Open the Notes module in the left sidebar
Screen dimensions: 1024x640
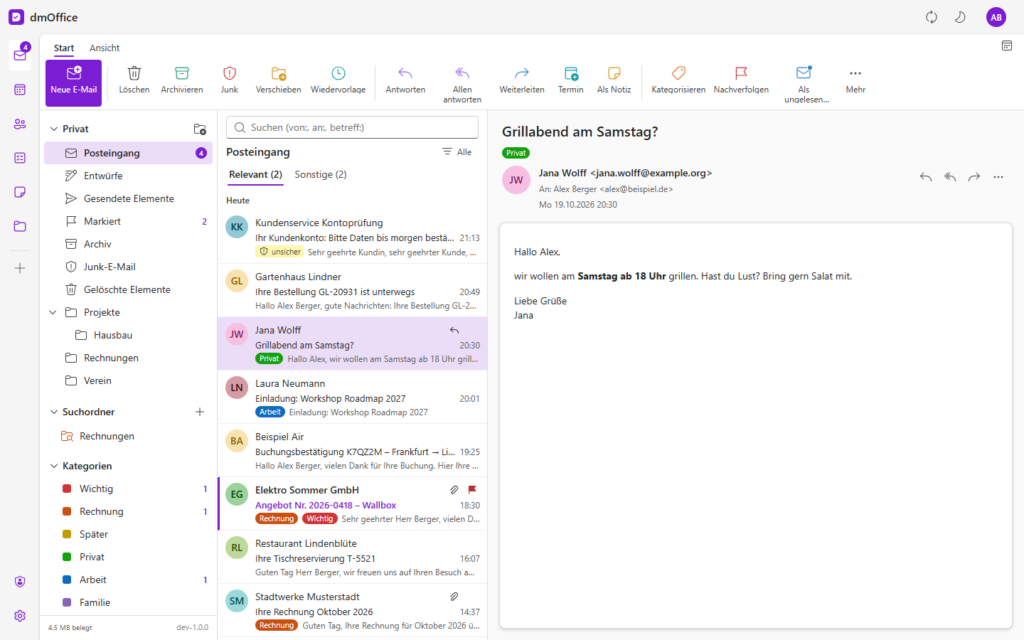[x=20, y=192]
